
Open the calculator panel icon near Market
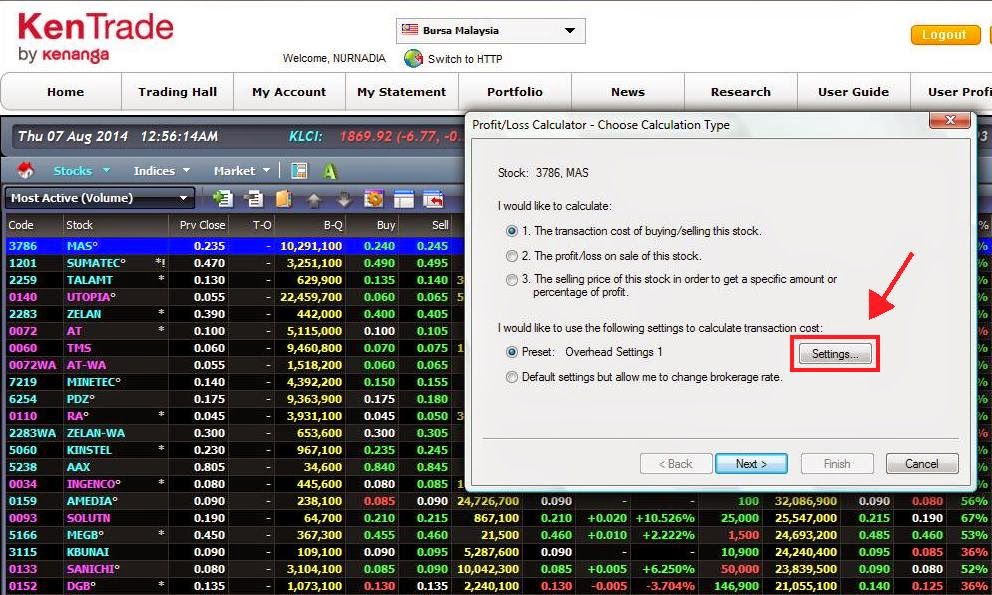click(300, 171)
